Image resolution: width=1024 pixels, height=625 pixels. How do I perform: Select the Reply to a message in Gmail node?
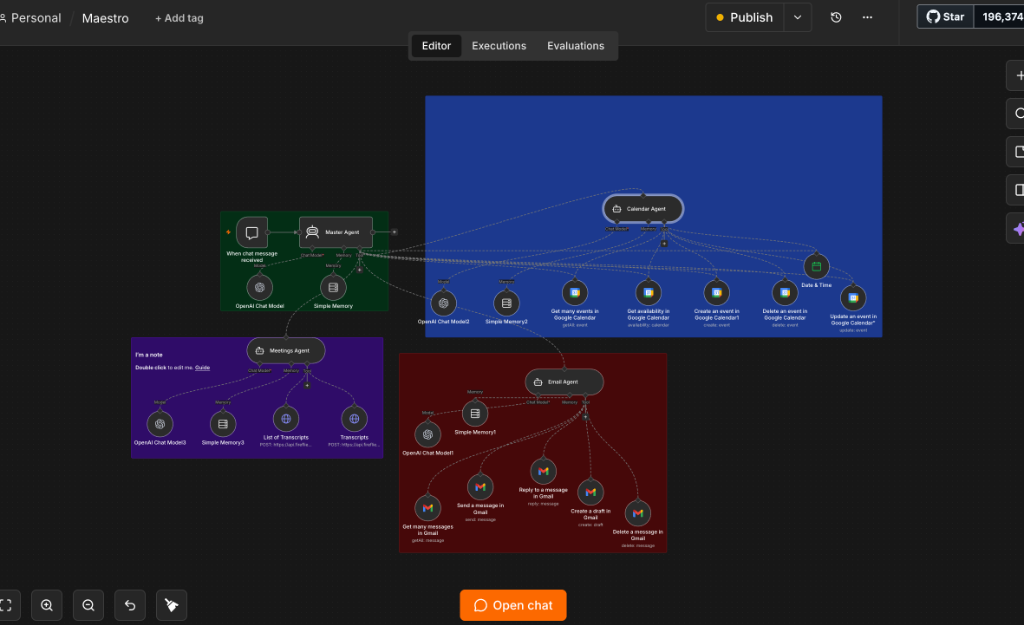[543, 472]
